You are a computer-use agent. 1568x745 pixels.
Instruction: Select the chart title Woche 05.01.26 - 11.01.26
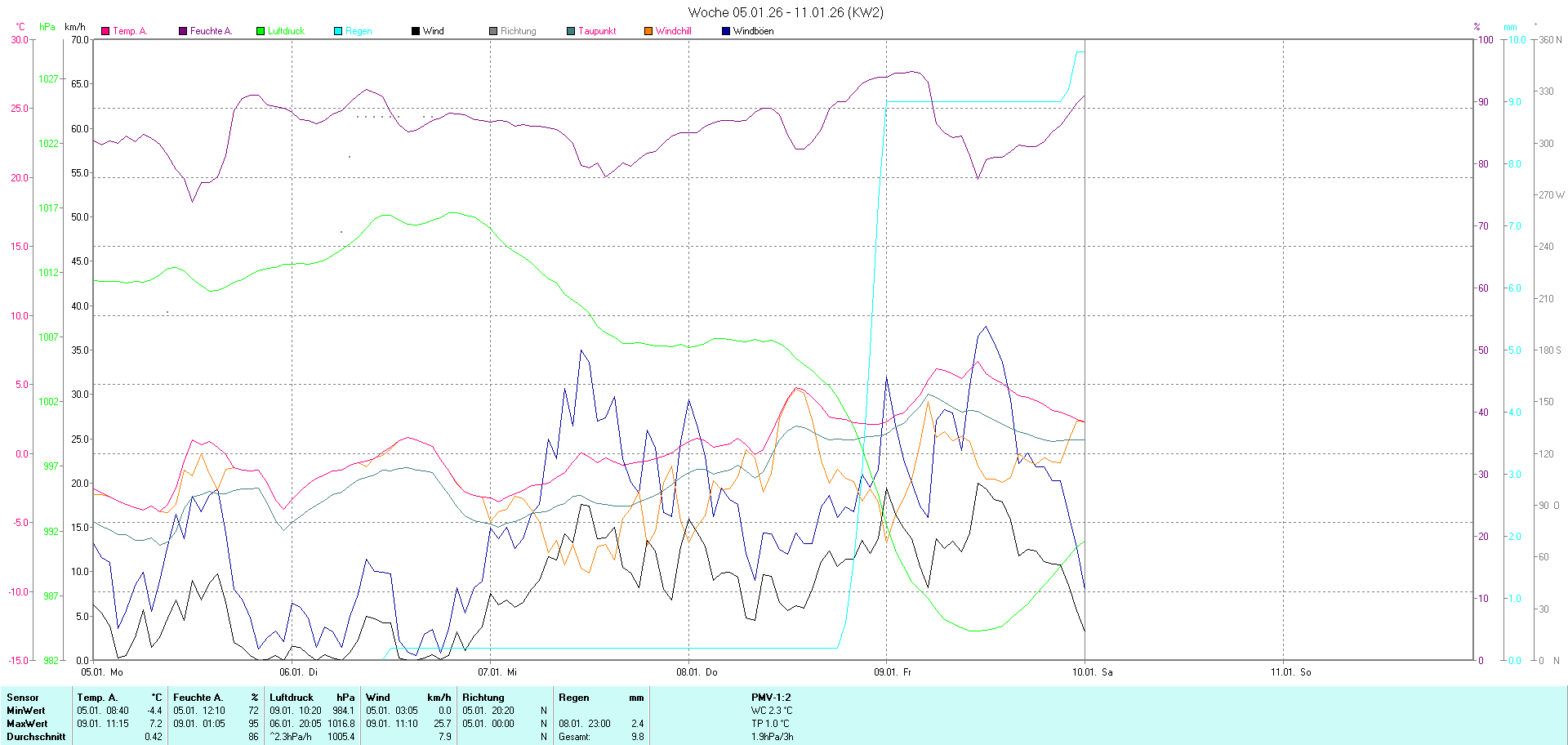click(785, 12)
